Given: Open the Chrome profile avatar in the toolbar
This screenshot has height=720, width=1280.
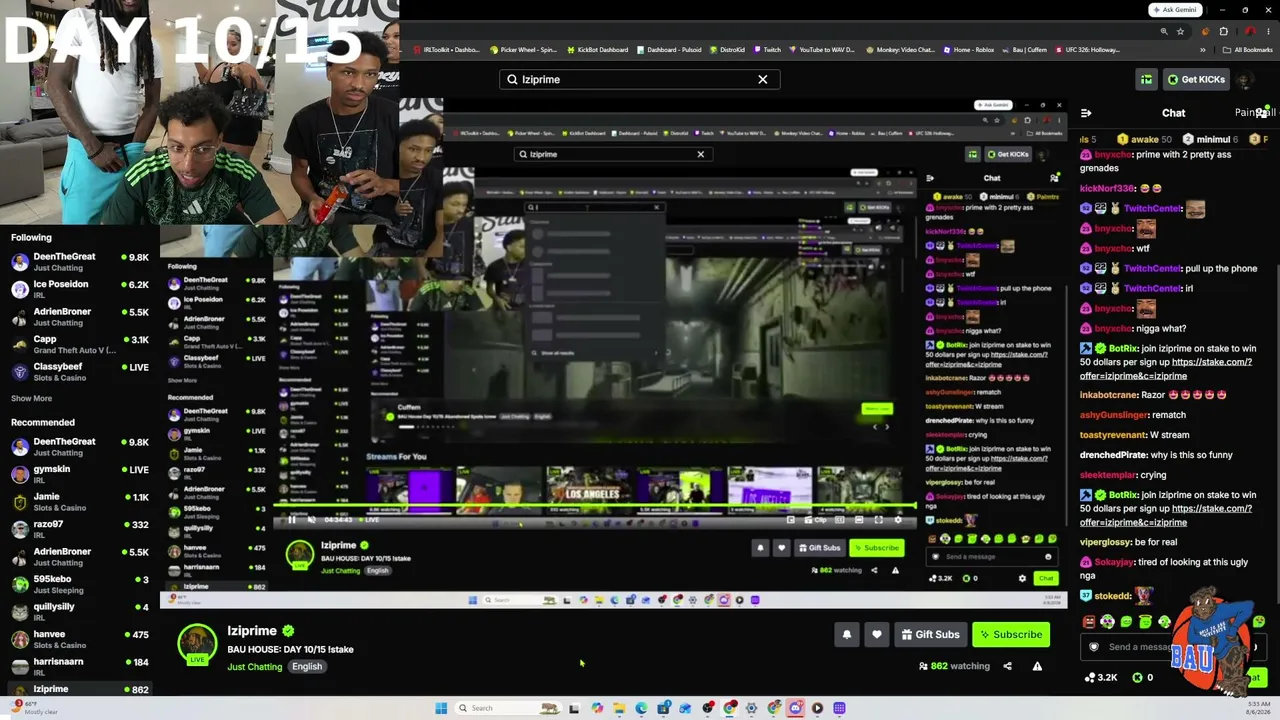Looking at the screenshot, I should pyautogui.click(x=1250, y=31).
